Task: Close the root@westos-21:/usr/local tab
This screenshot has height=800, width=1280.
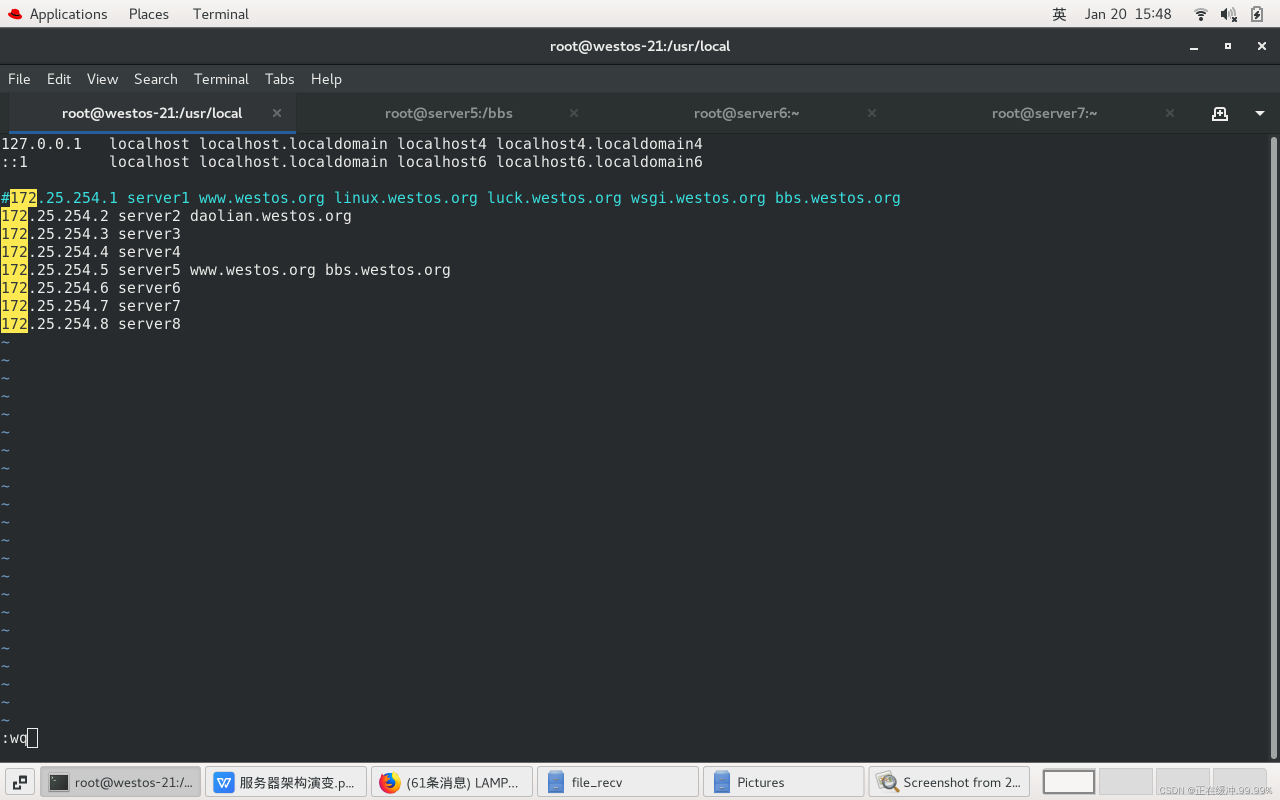Action: click(277, 113)
